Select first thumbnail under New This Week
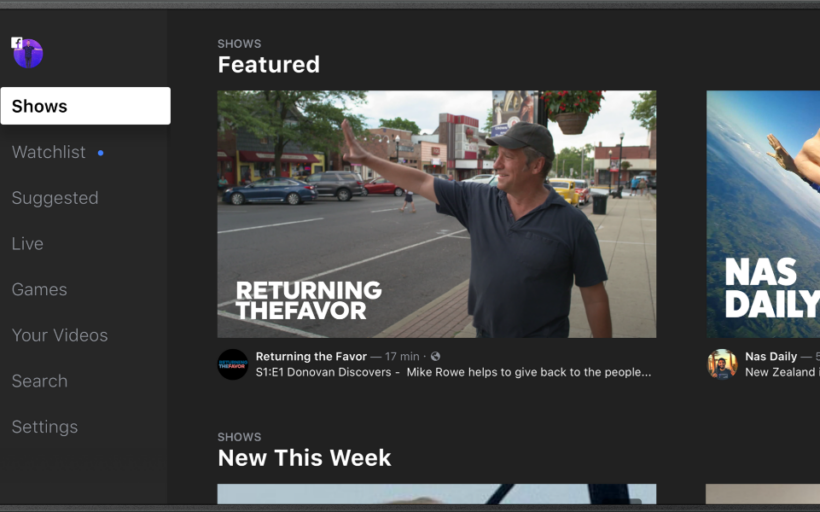The image size is (820, 512). pos(437,494)
